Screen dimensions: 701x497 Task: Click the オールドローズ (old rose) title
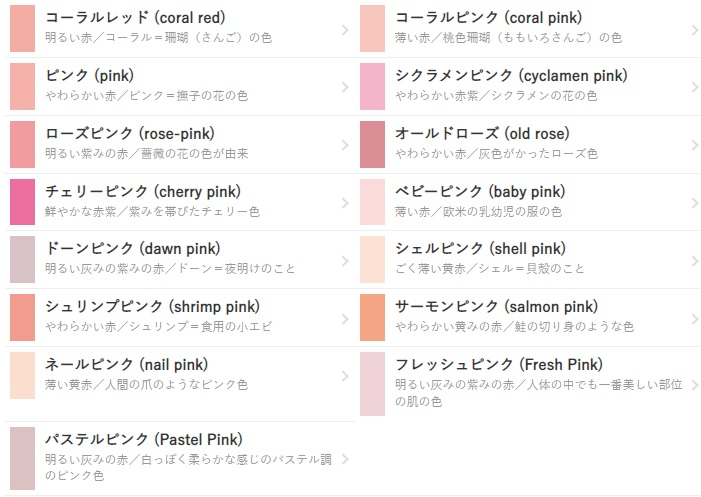tap(482, 133)
